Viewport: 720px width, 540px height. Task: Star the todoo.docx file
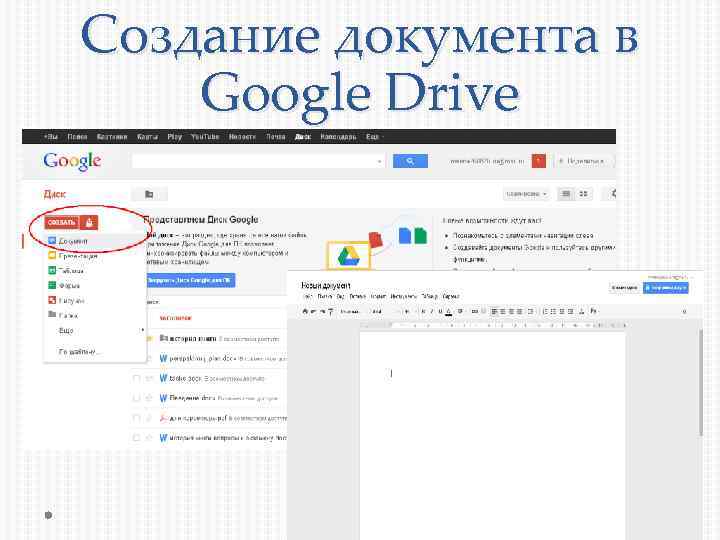click(x=149, y=379)
